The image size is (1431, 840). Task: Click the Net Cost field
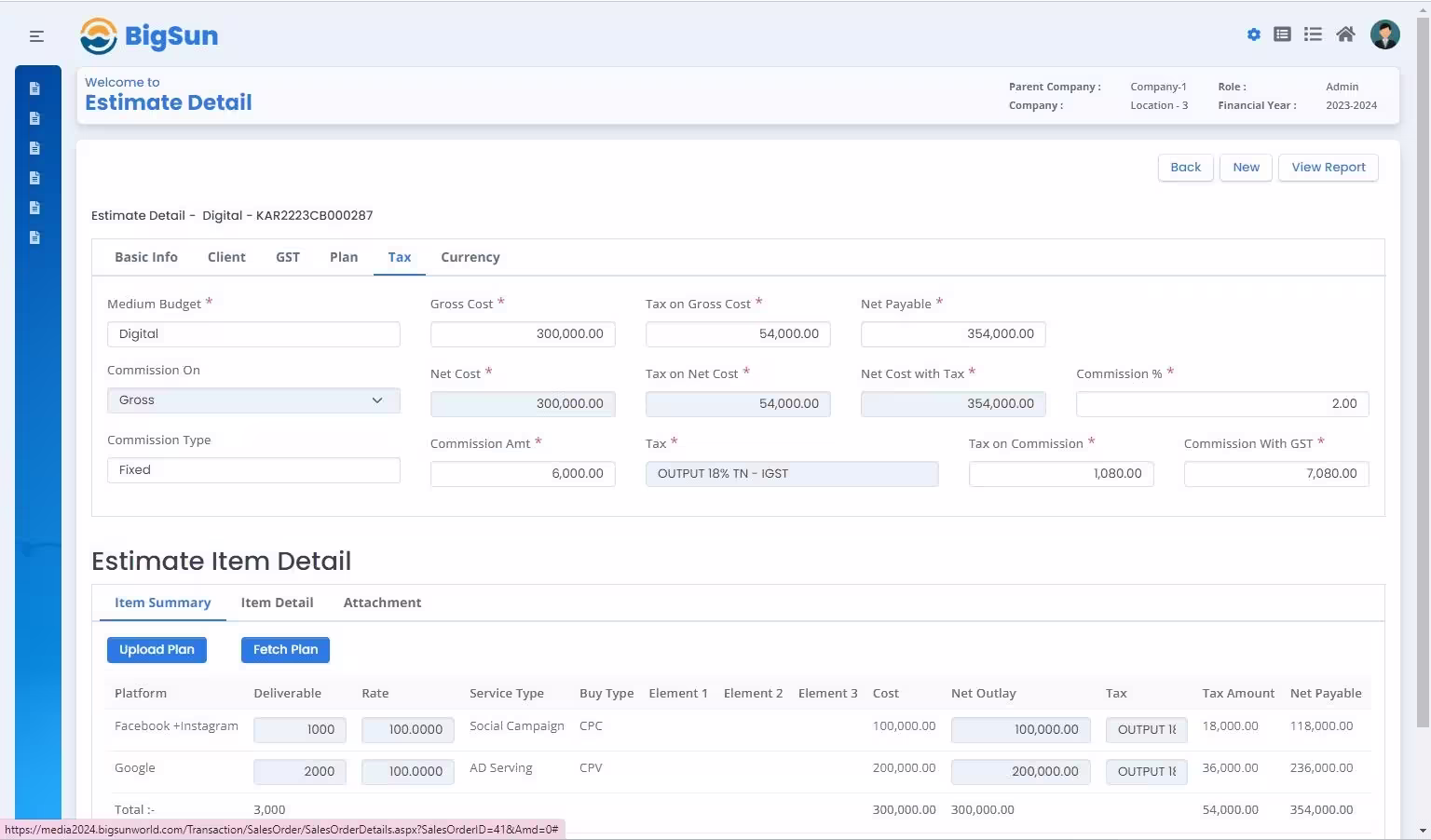pos(523,404)
